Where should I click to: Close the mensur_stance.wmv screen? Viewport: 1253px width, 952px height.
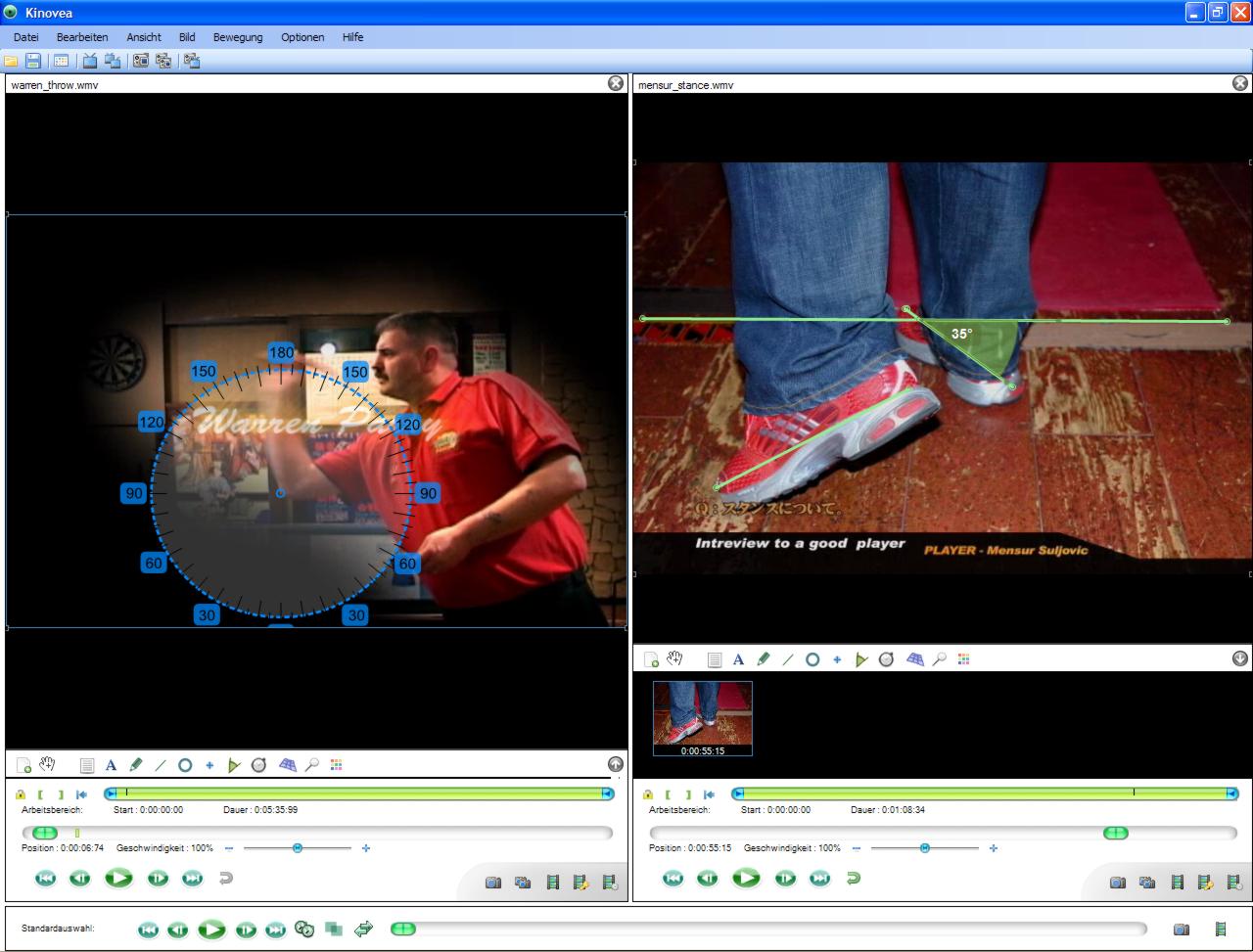click(x=1240, y=84)
